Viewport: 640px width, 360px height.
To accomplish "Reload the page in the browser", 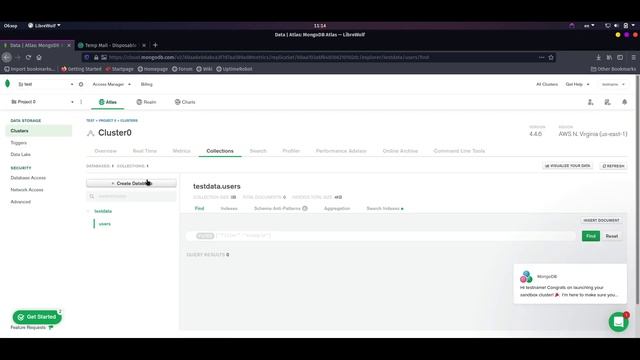I will 28,58.
